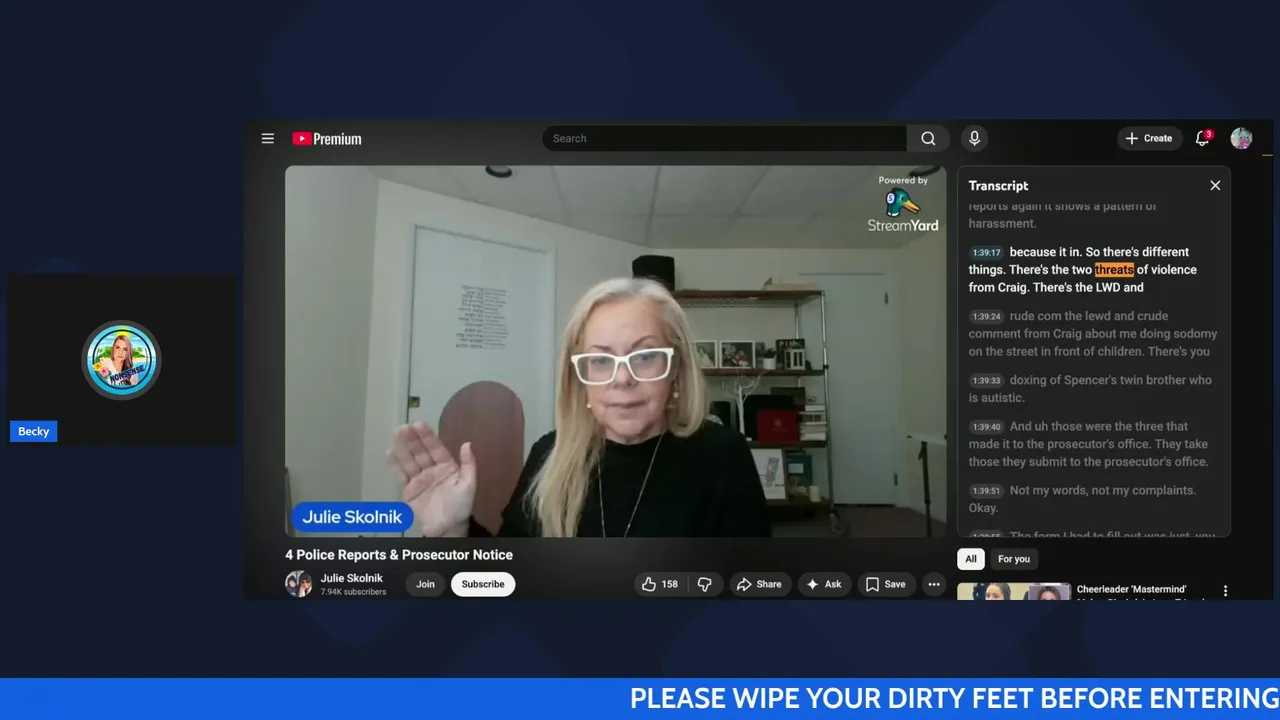Viewport: 1280px width, 720px height.
Task: Open the Share button
Action: [759, 584]
